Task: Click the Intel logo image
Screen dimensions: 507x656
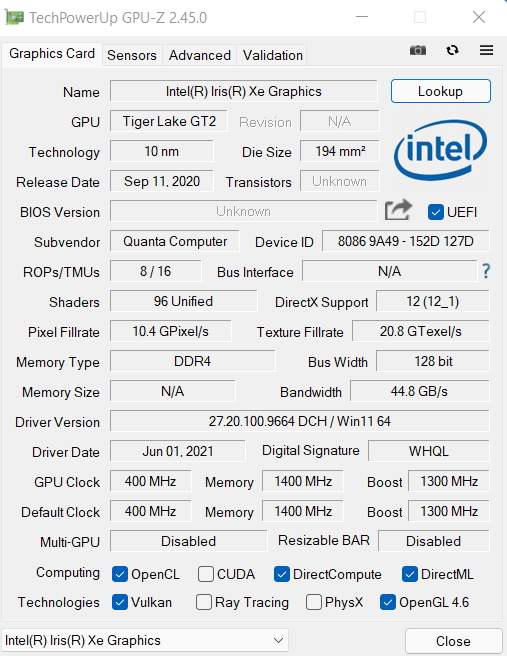Action: click(440, 150)
